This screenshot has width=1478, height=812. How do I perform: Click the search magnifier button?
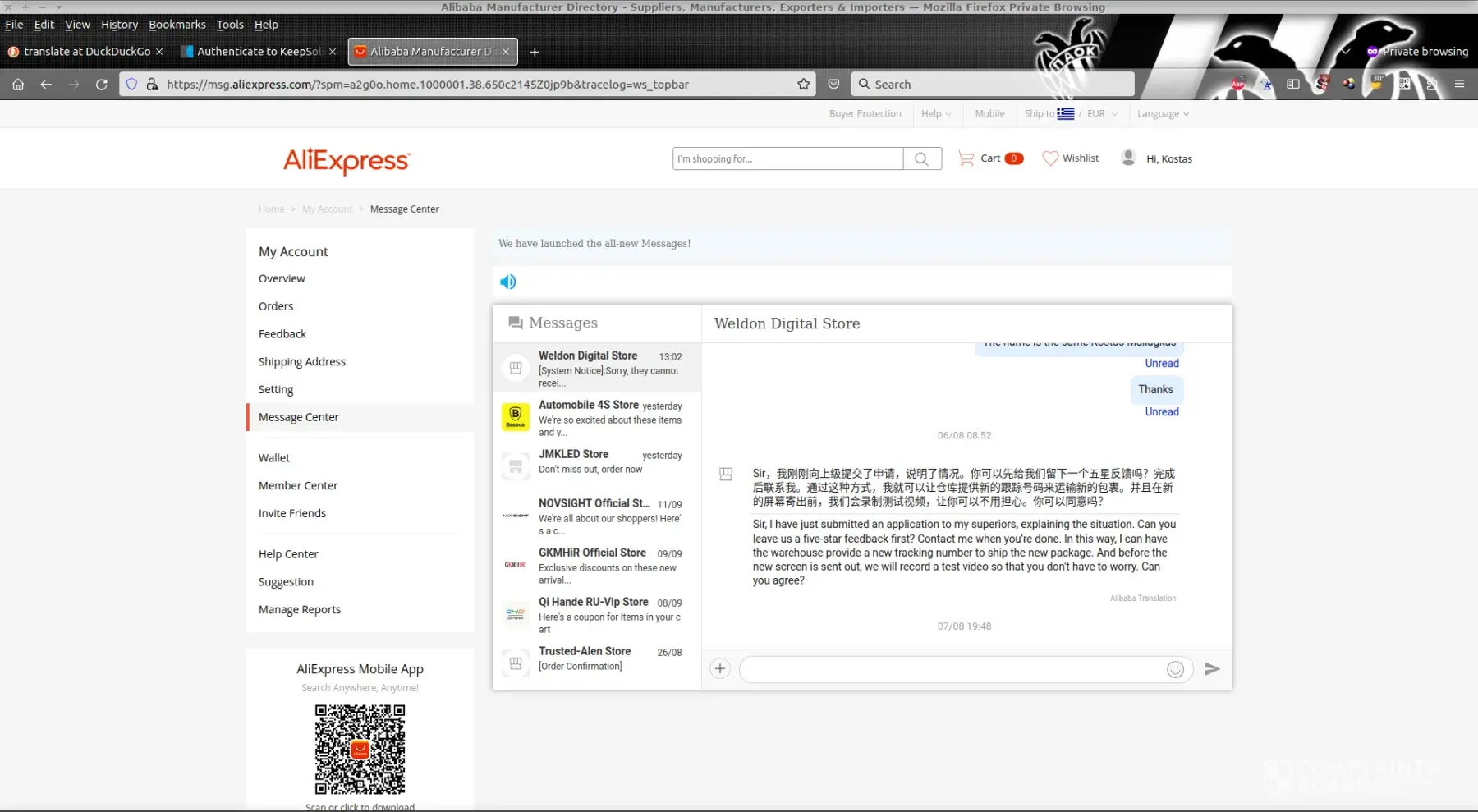click(921, 159)
